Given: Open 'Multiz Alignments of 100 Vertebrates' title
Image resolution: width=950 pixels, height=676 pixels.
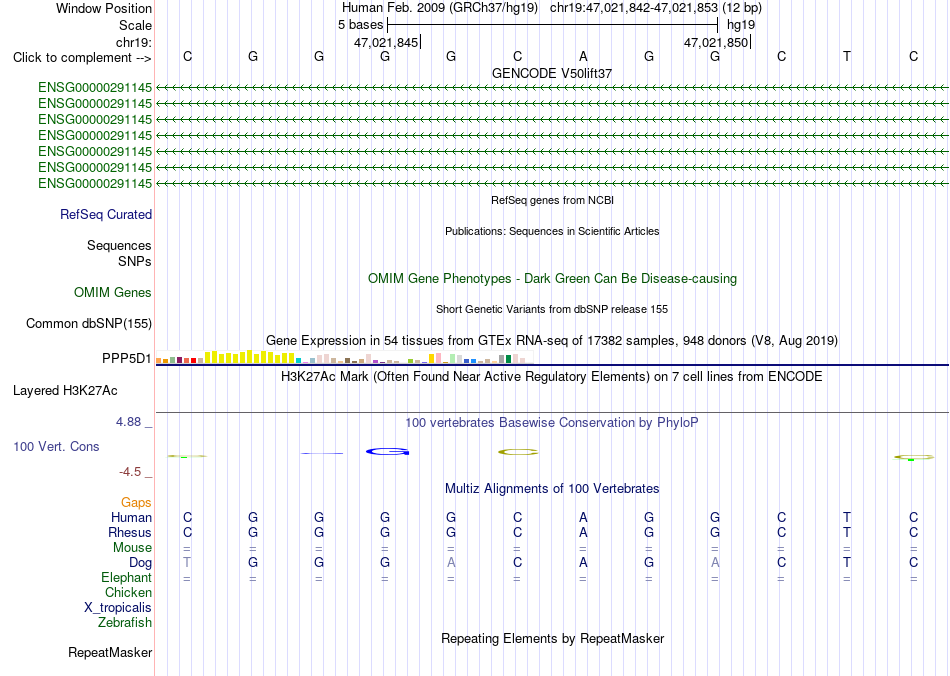Looking at the screenshot, I should (552, 489).
